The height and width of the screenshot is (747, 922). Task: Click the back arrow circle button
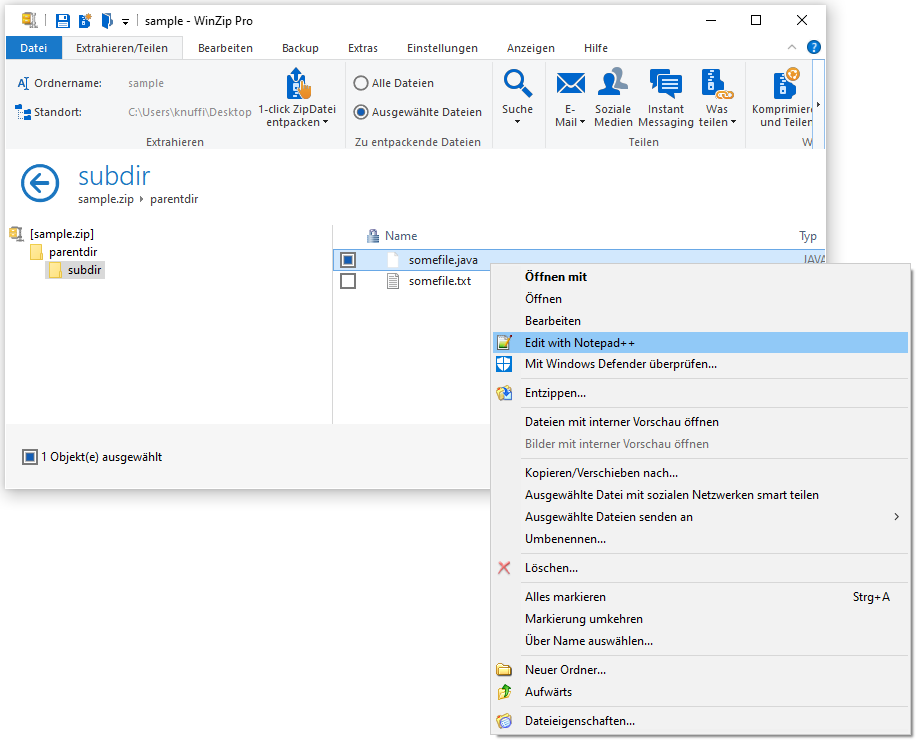(x=40, y=183)
